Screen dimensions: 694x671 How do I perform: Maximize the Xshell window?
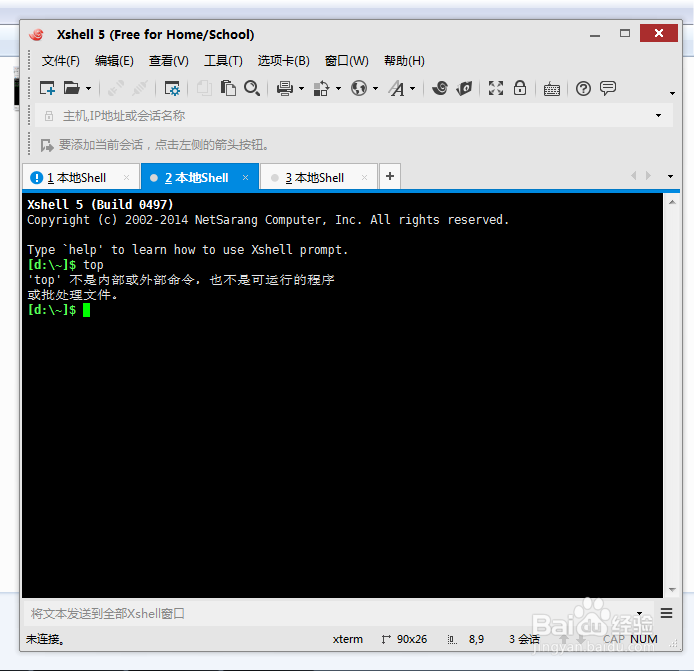[625, 34]
